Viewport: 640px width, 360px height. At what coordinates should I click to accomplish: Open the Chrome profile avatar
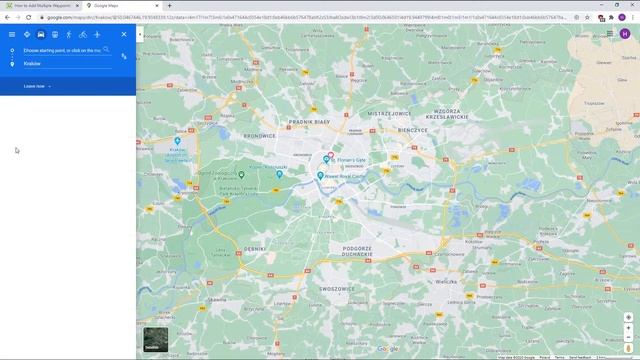622,18
